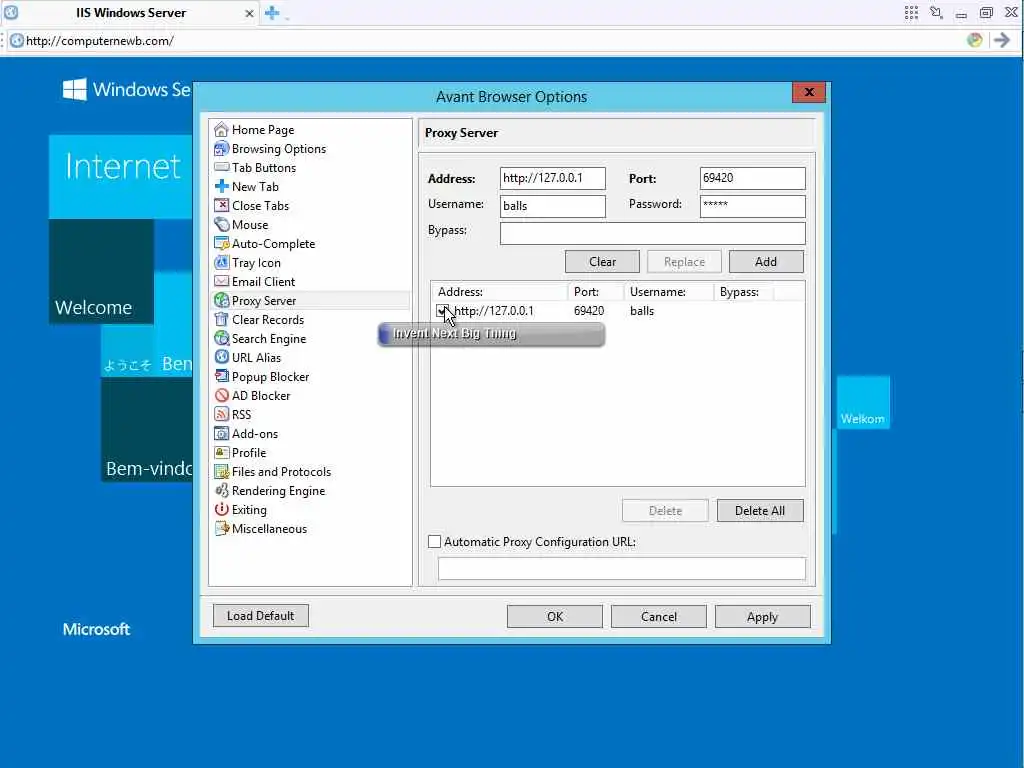The image size is (1024, 768).
Task: Click the Cancel button
Action: 658,616
